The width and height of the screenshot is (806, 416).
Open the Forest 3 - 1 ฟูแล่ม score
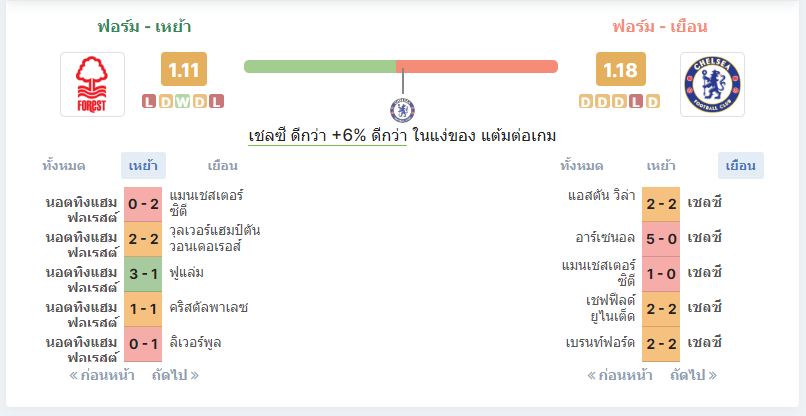tap(143, 274)
